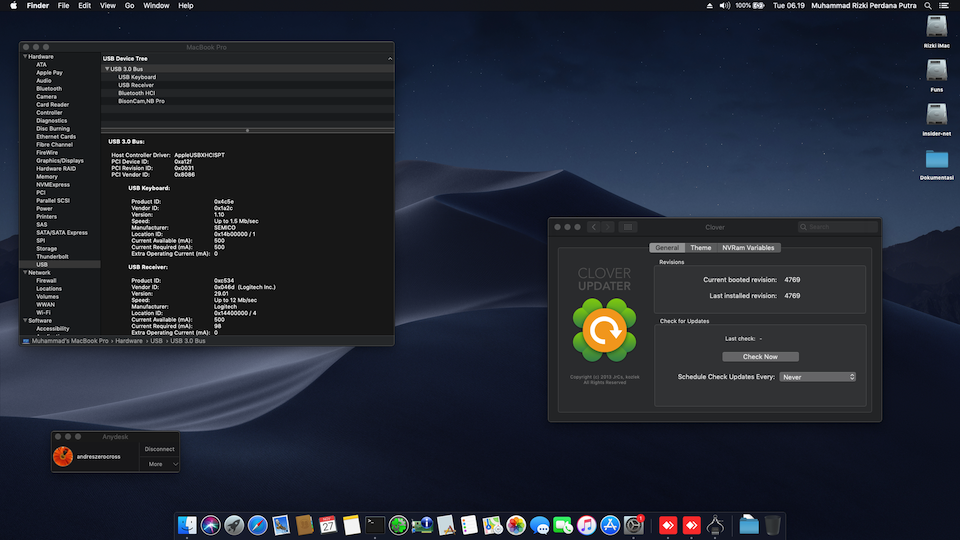Open Safari compass icon in Dock

point(258,525)
